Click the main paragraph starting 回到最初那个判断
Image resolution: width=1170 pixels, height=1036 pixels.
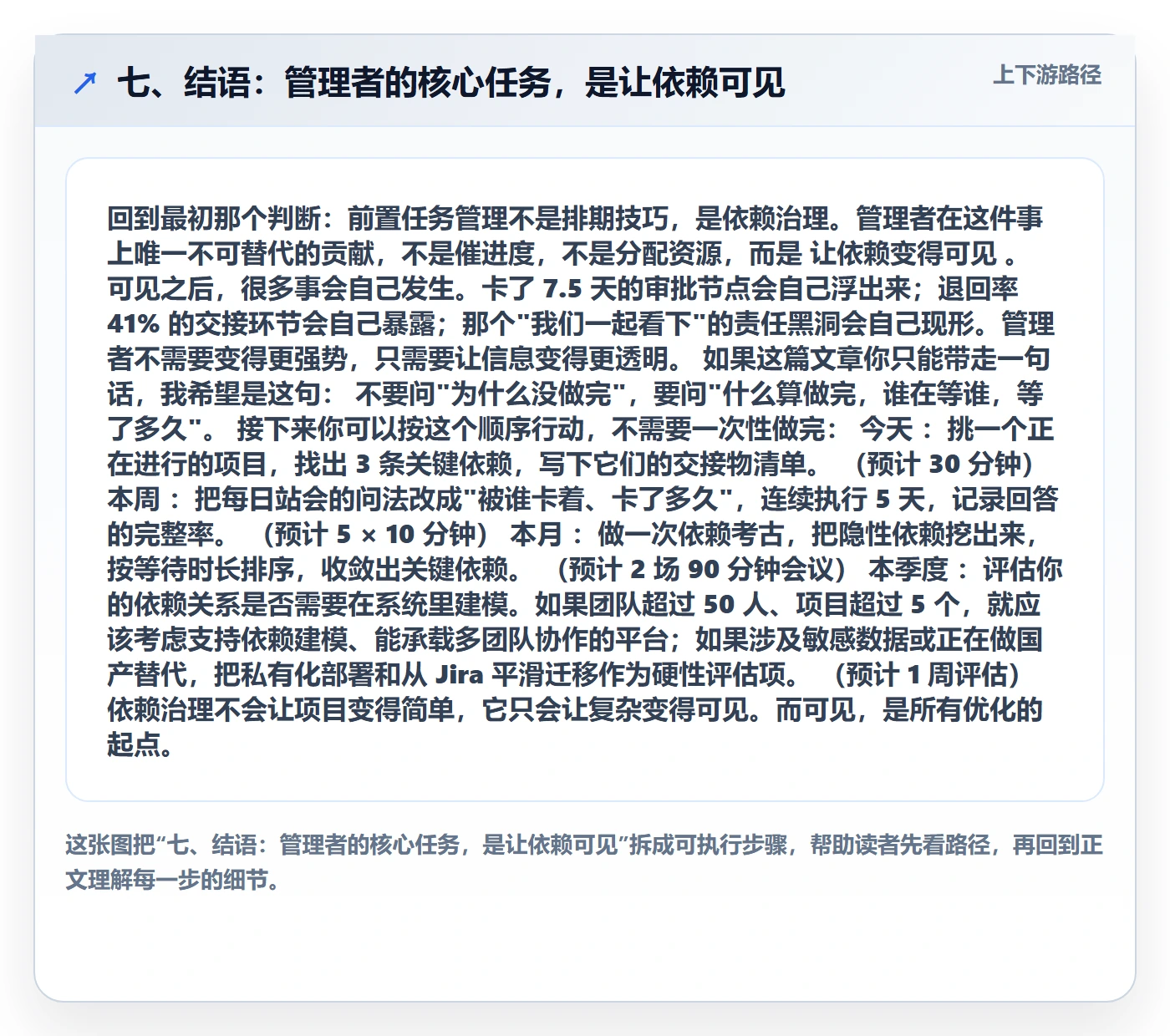click(x=584, y=480)
